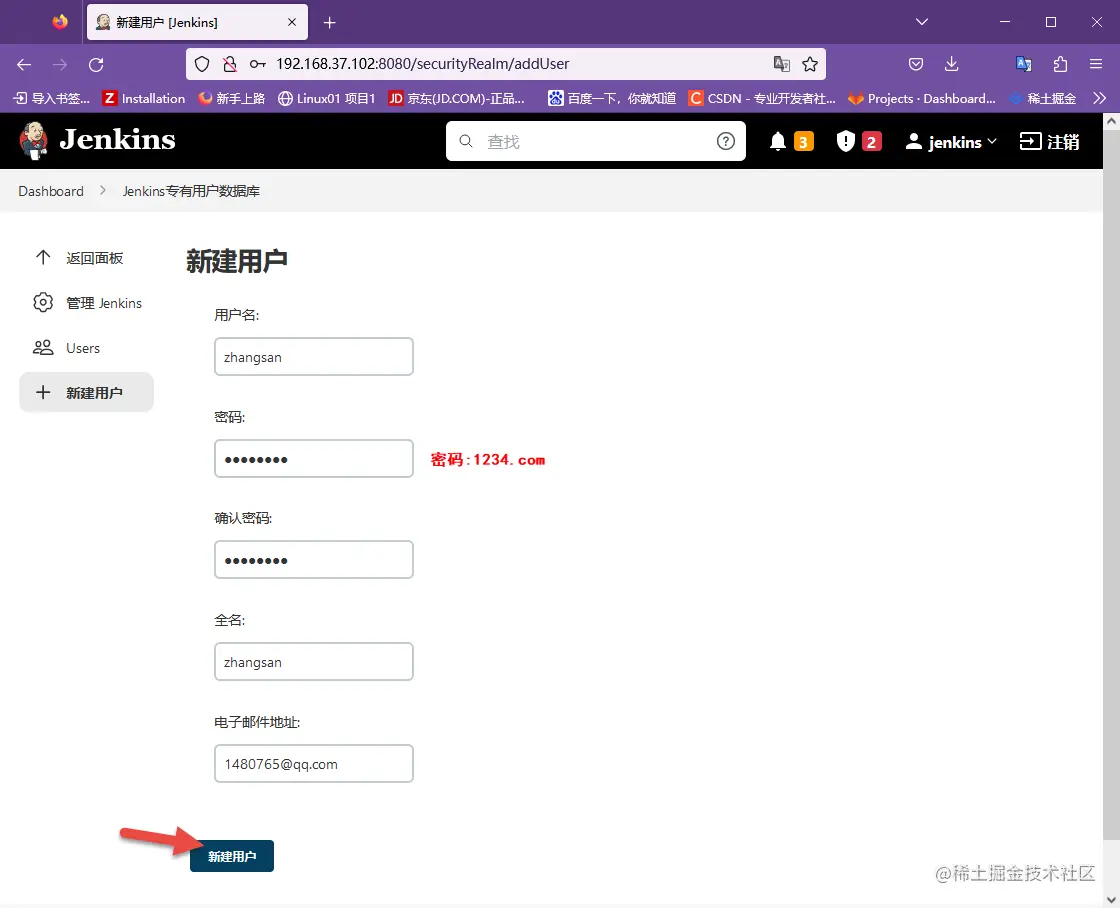Click the translation extension toolbar icon
Image resolution: width=1120 pixels, height=908 pixels.
coord(1024,64)
